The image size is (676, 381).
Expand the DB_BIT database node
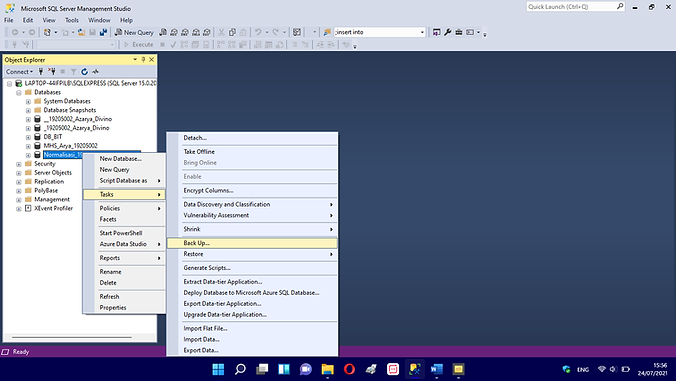[x=28, y=137]
